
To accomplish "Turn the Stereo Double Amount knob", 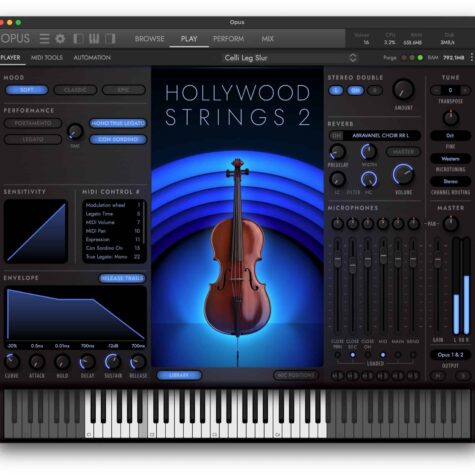I will (403, 90).
